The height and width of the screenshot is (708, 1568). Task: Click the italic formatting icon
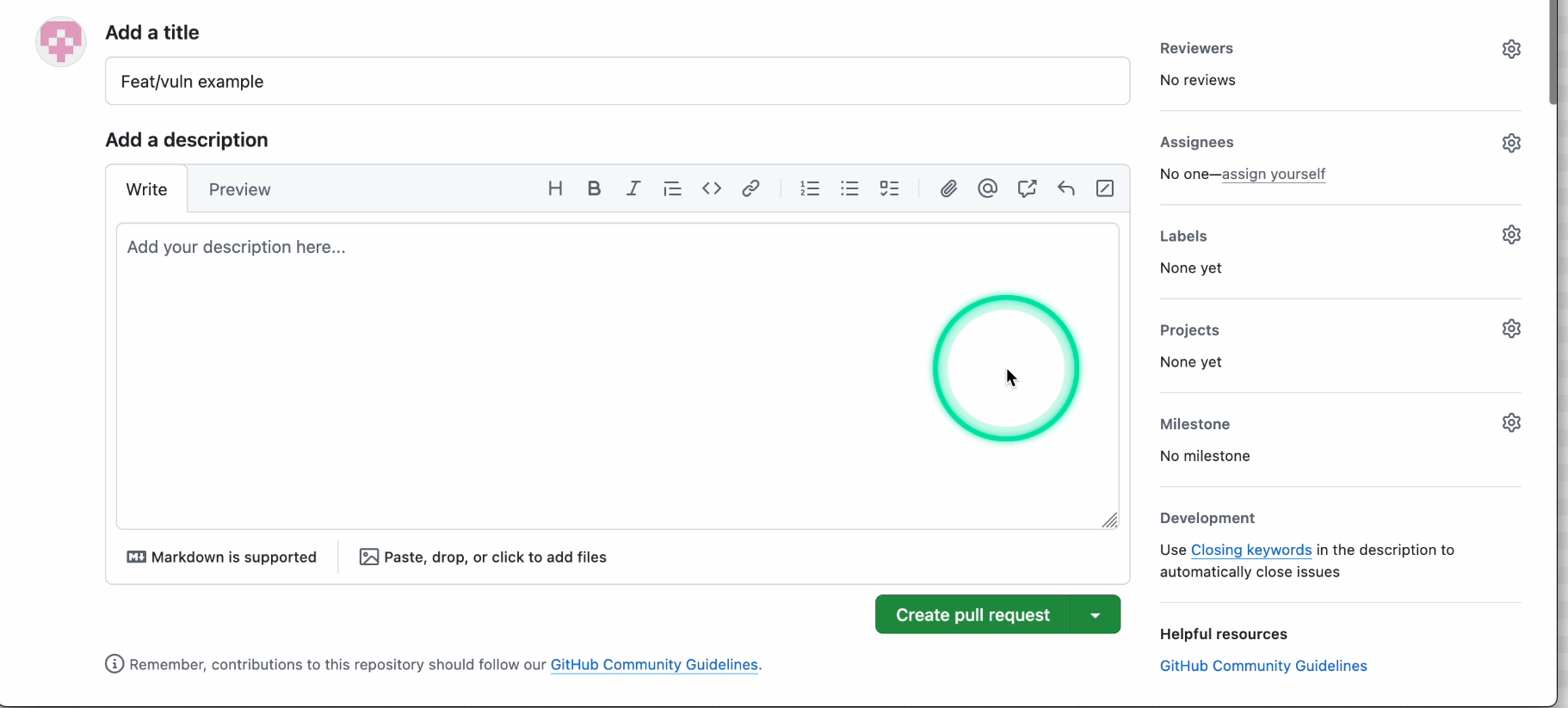tap(633, 188)
